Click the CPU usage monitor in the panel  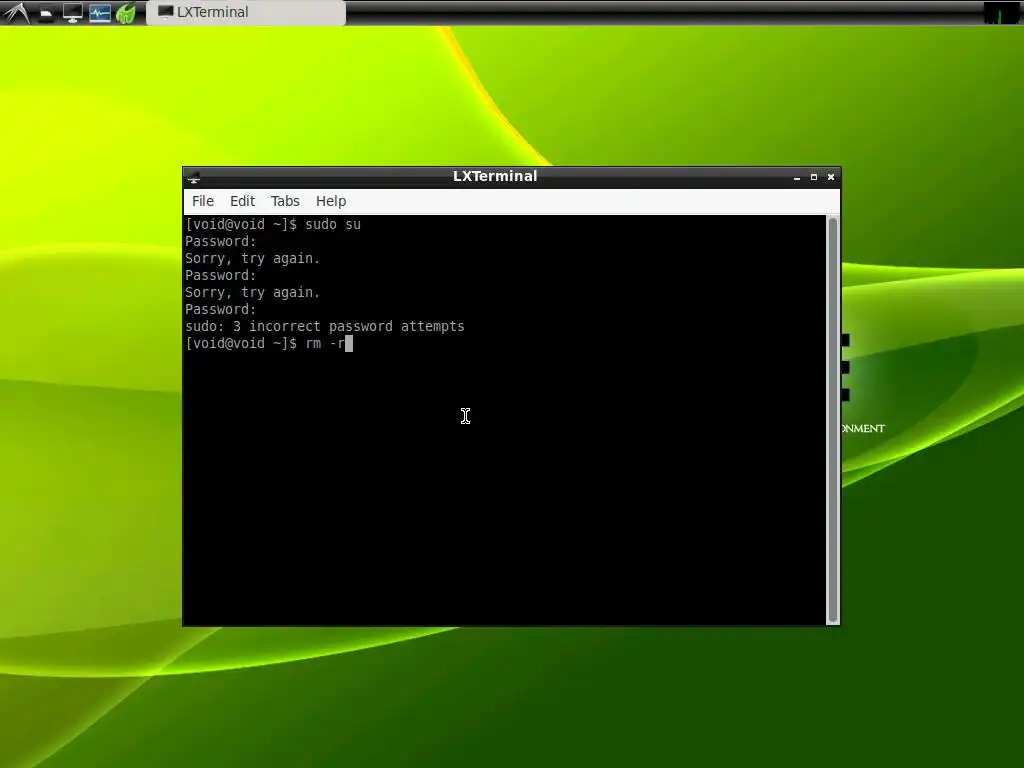coord(1000,12)
